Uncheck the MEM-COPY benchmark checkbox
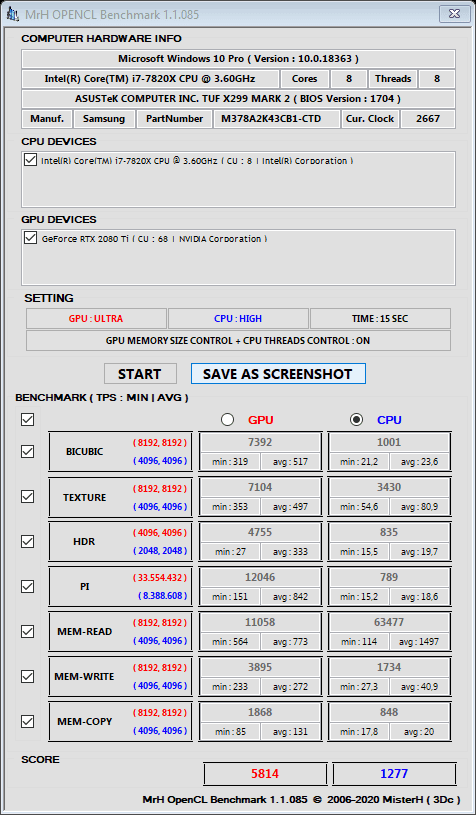Viewport: 476px width, 815px height. [27, 721]
